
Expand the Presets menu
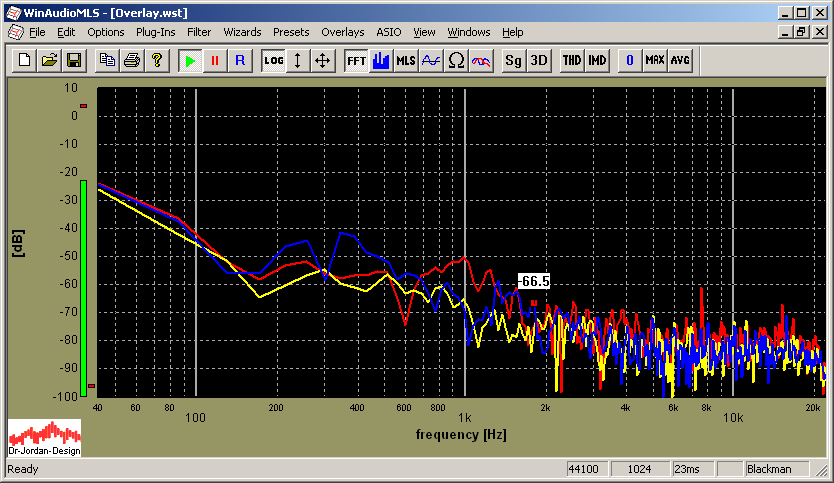[x=291, y=32]
